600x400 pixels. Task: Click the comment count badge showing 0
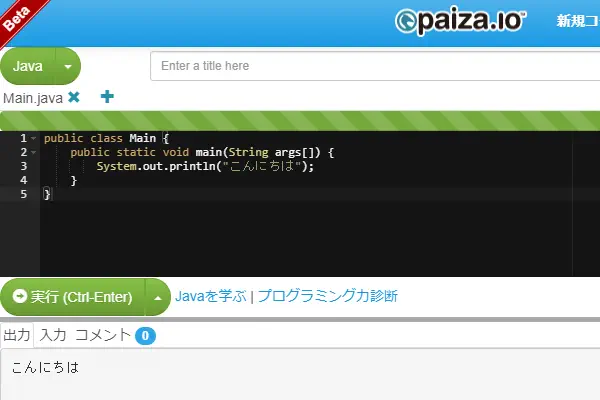pyautogui.click(x=145, y=336)
